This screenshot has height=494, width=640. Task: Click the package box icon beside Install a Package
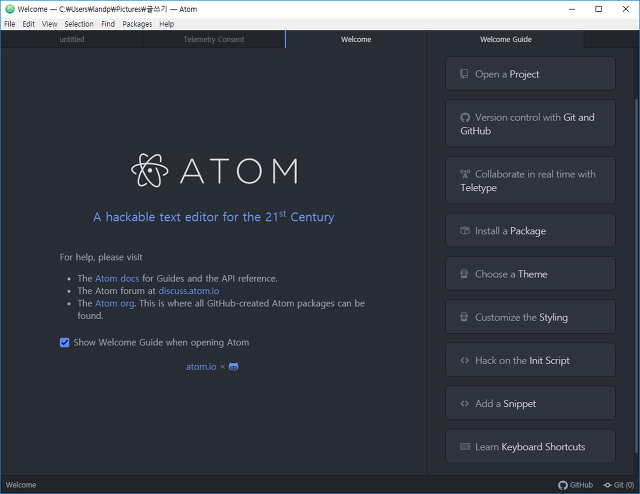pos(465,231)
